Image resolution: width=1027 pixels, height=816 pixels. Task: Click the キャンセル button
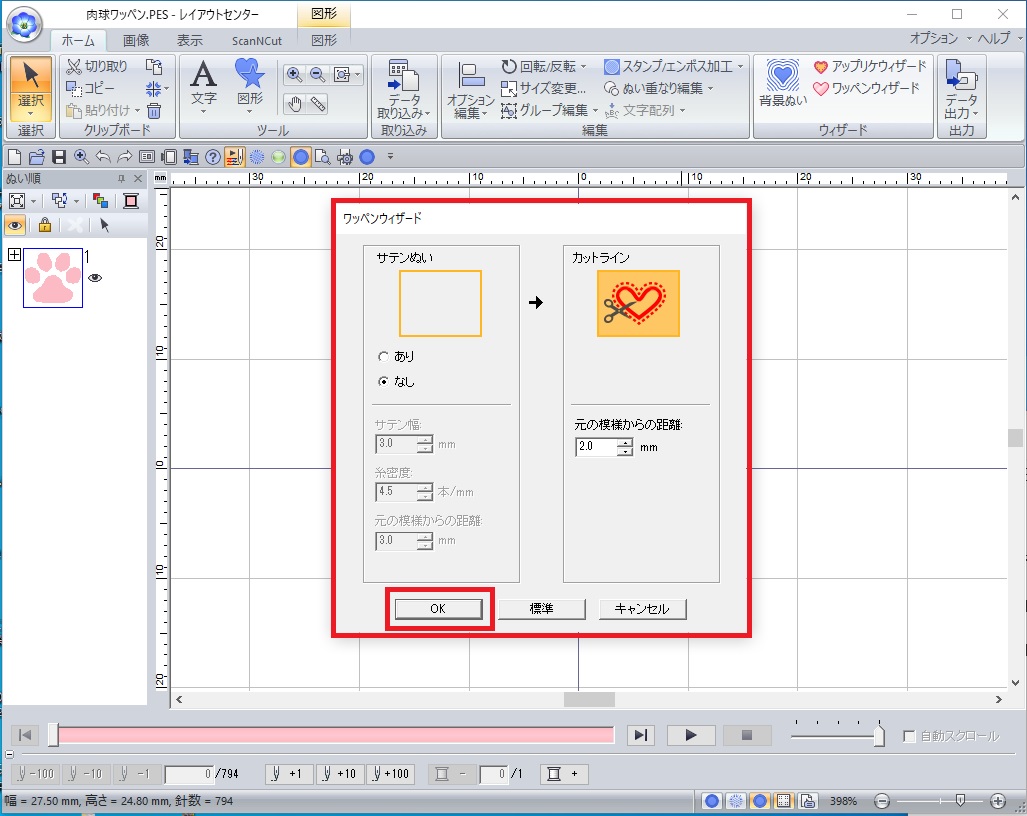click(642, 609)
